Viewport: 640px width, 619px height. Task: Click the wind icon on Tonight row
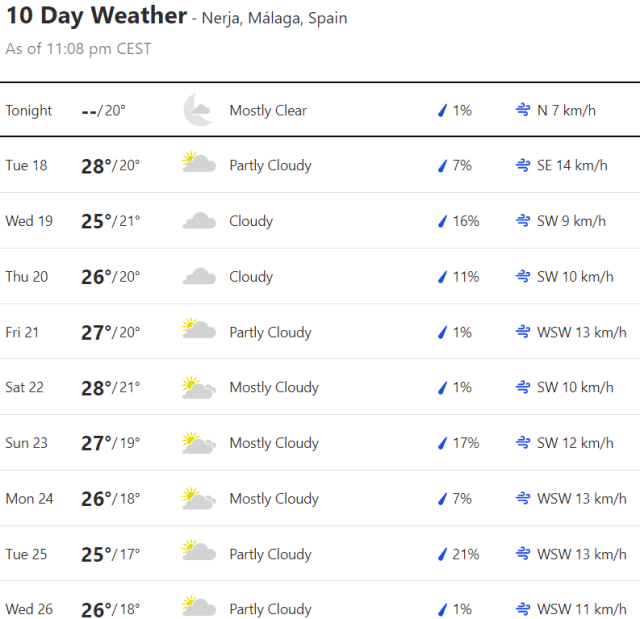(522, 110)
